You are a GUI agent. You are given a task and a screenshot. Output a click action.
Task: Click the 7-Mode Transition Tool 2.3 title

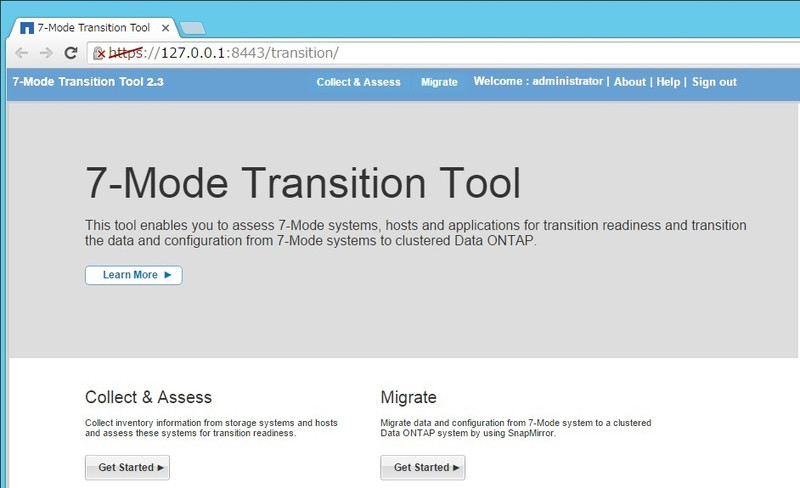click(x=88, y=82)
